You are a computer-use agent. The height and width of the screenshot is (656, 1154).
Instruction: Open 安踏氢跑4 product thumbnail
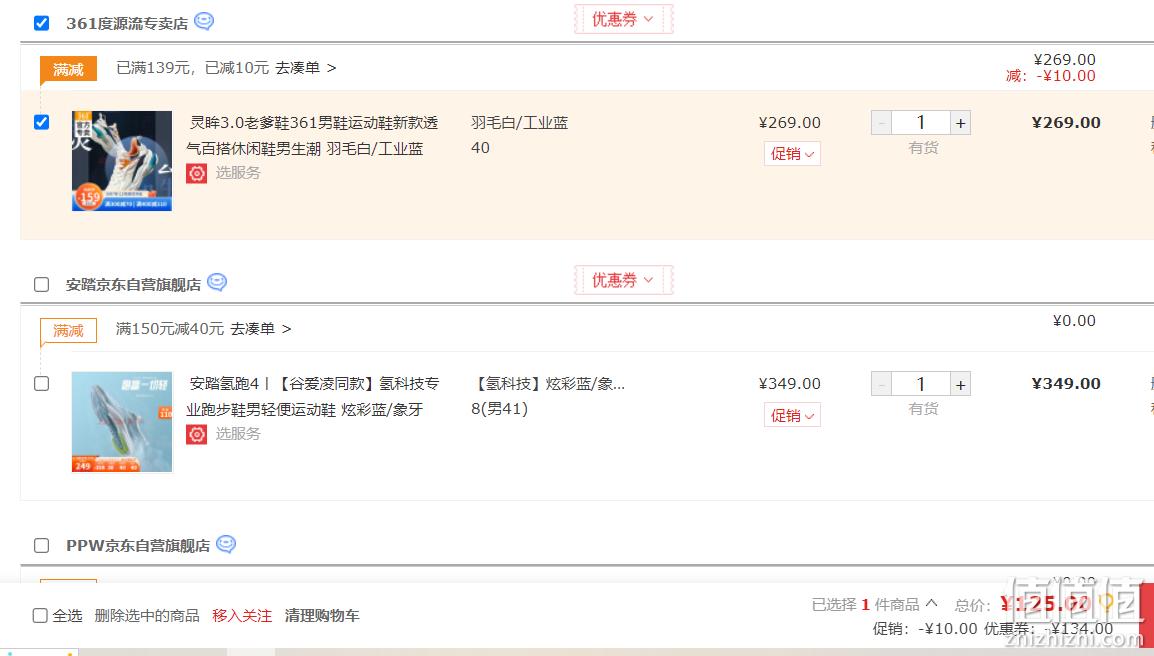121,422
